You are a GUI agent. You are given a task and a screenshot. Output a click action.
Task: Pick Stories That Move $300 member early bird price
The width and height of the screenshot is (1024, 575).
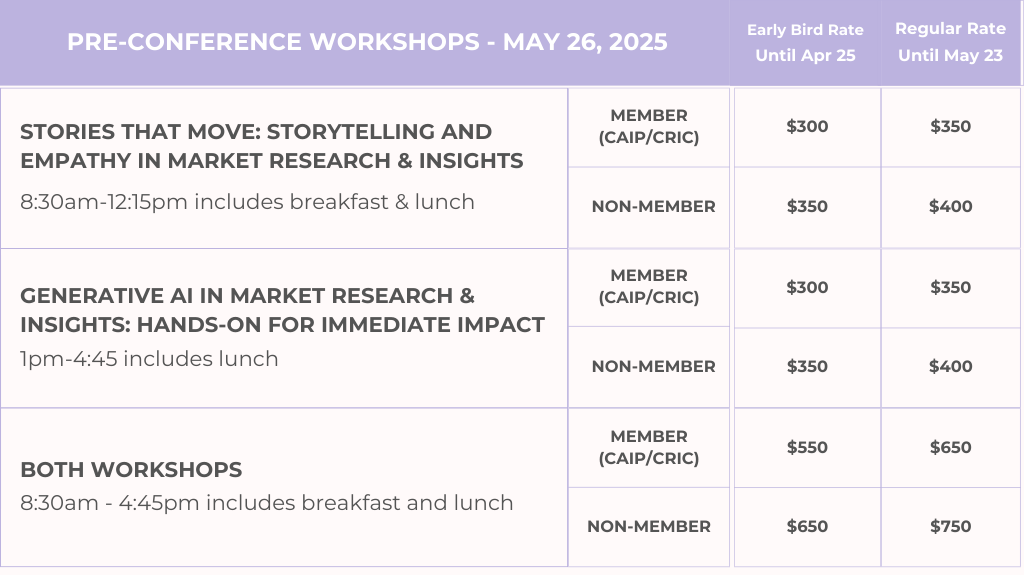pyautogui.click(x=807, y=127)
